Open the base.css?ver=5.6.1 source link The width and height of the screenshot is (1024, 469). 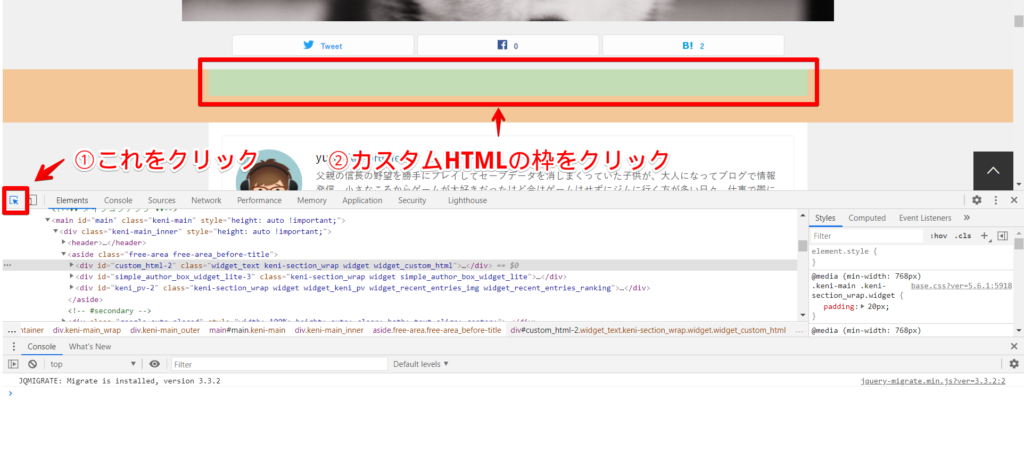(x=961, y=285)
